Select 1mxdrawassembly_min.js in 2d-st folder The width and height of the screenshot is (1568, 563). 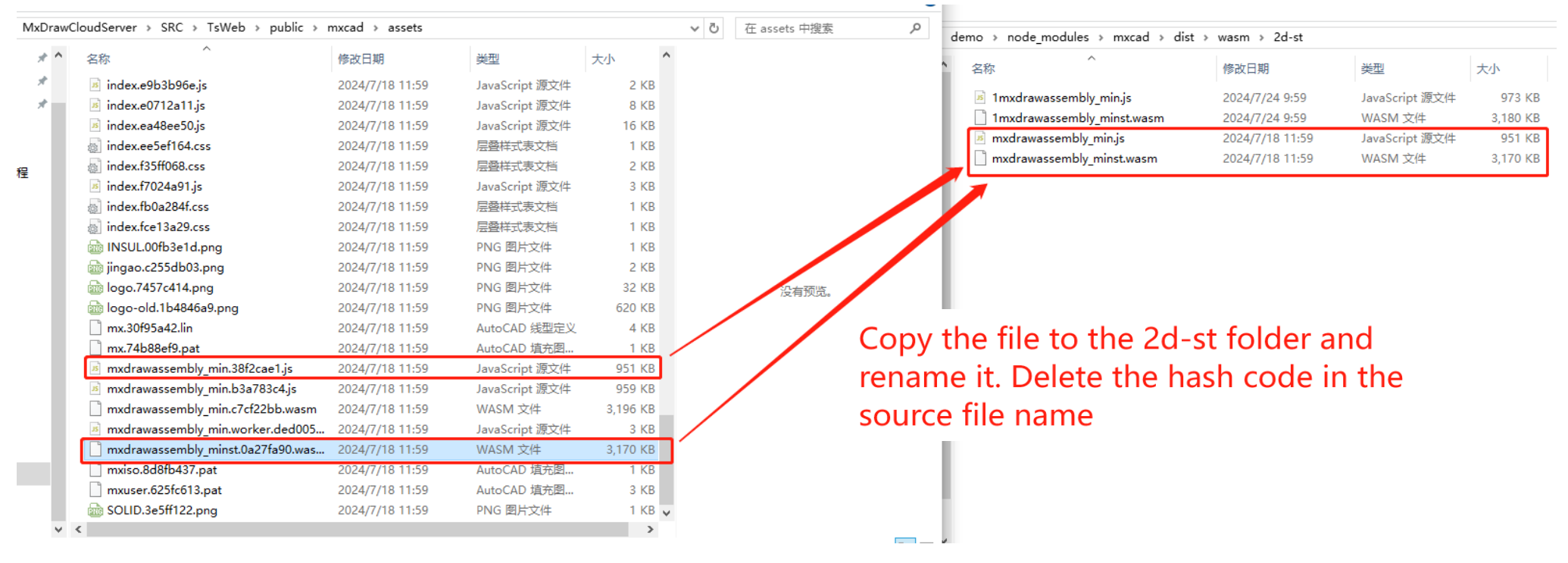(x=1060, y=98)
